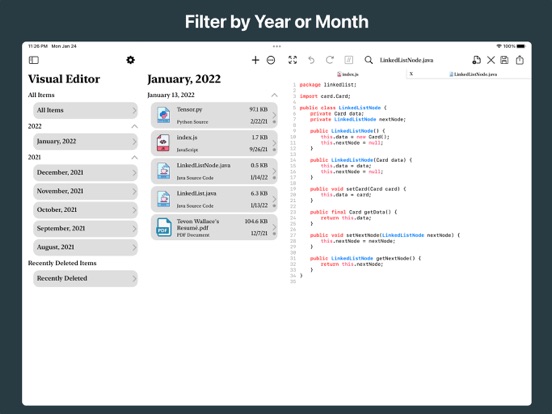Click the circled minus remove icon
Screen dimensions: 552x414
pyautogui.click(x=271, y=60)
